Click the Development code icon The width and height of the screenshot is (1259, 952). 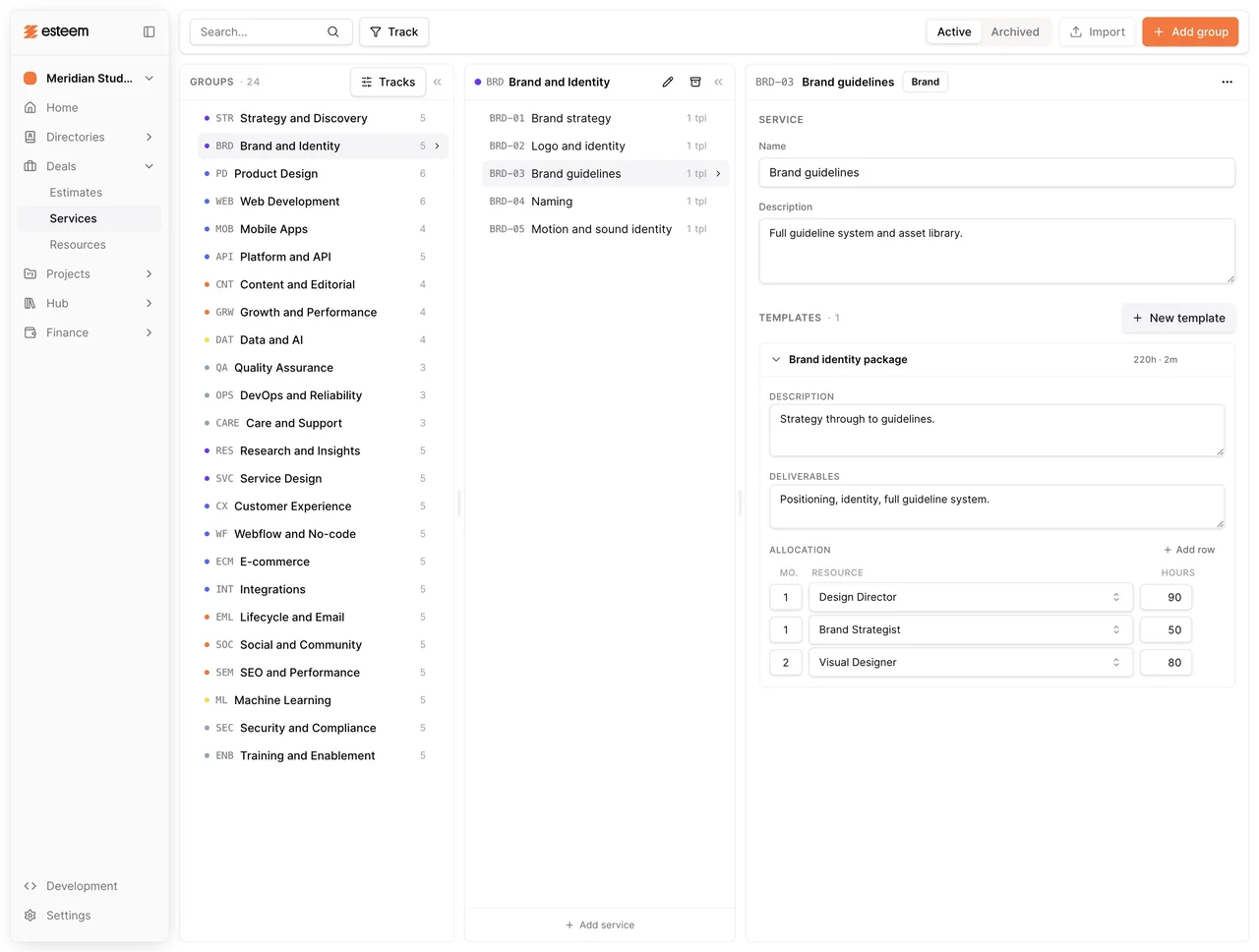(30, 886)
